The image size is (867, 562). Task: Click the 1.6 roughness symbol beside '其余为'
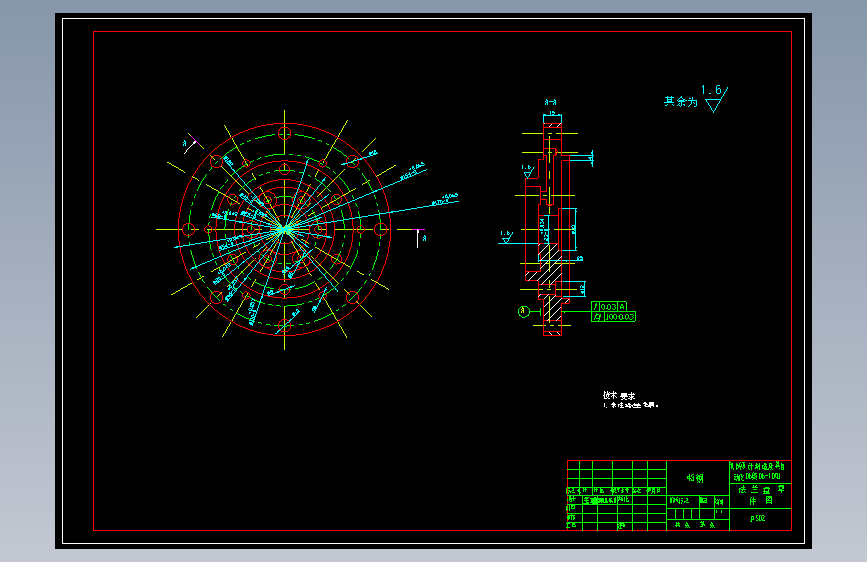coord(714,98)
